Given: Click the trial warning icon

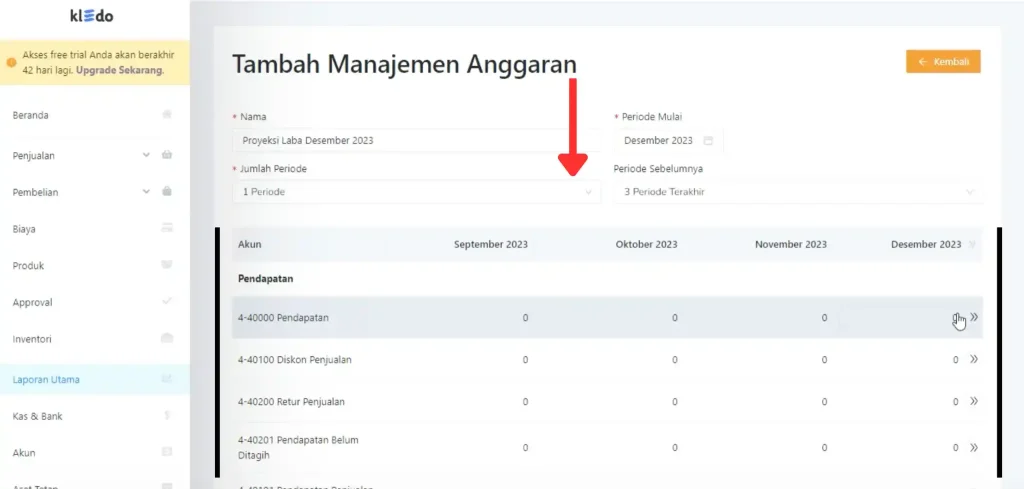Looking at the screenshot, I should 11,63.
